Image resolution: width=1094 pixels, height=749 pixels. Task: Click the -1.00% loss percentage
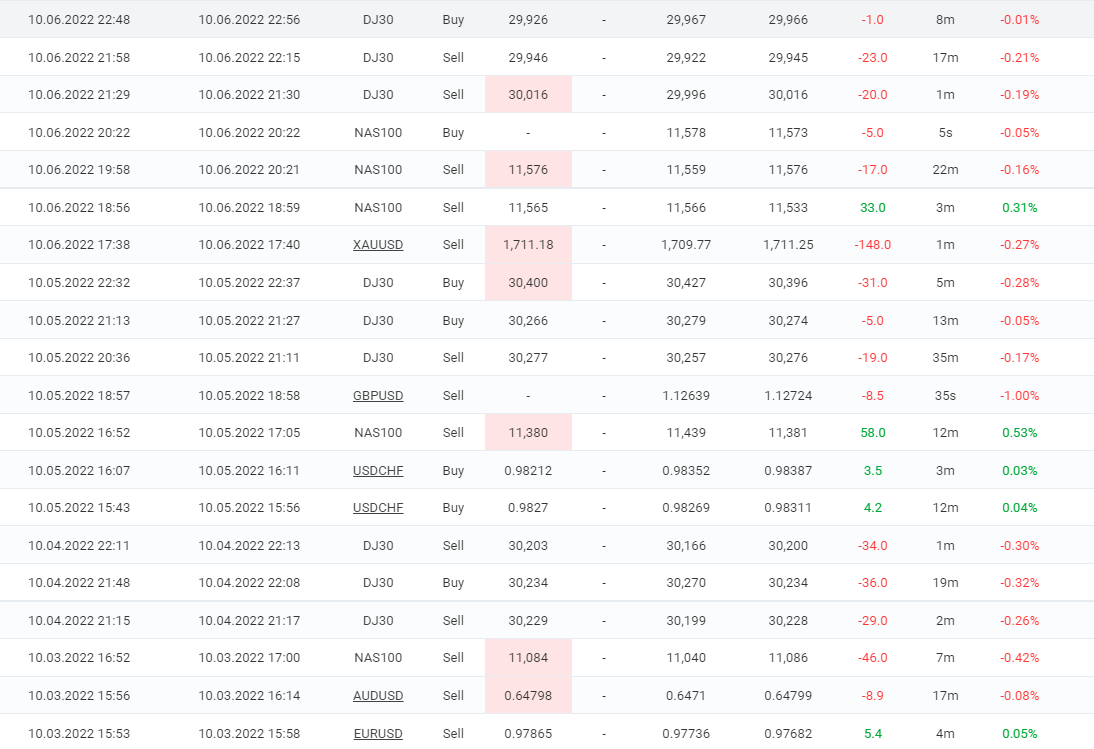tap(1019, 396)
